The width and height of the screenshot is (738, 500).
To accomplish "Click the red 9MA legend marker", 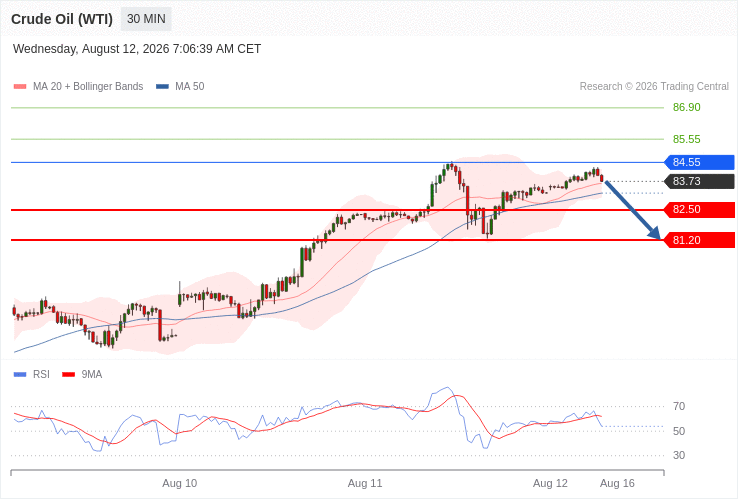I will click(69, 375).
